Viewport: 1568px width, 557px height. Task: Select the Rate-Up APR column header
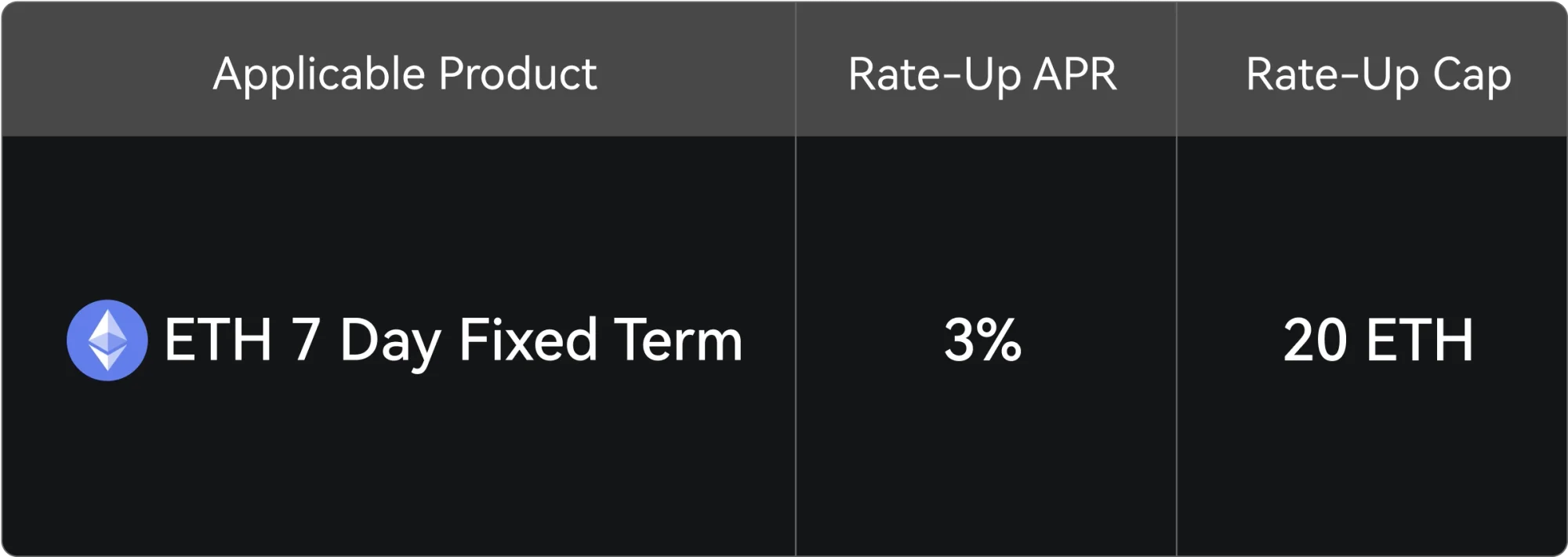click(982, 75)
